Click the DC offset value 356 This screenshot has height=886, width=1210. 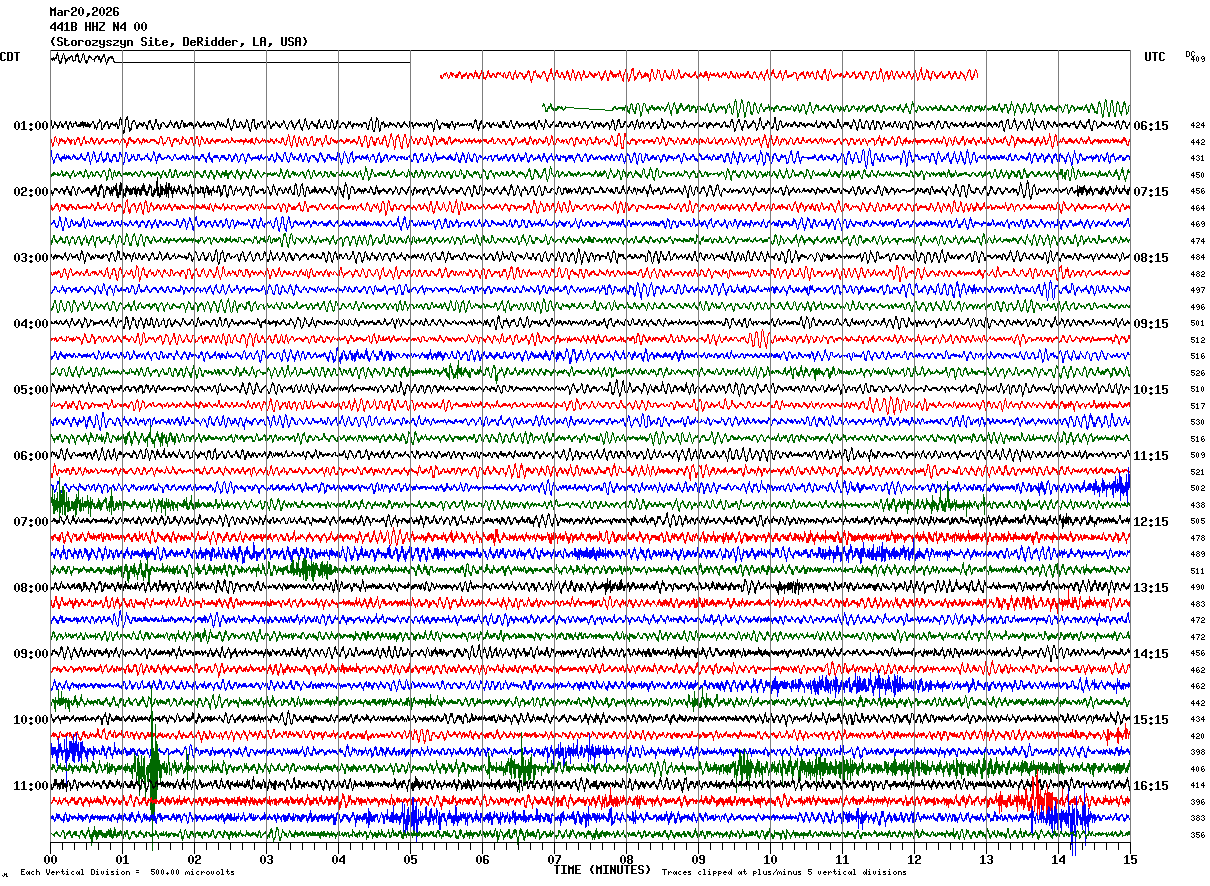[1197, 836]
